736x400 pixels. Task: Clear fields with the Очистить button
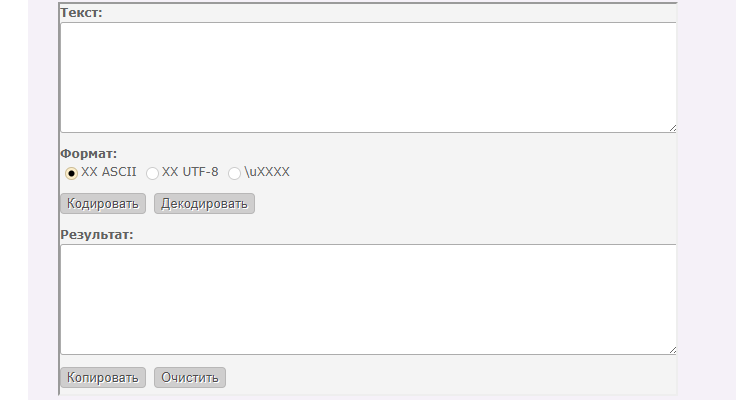(x=190, y=378)
